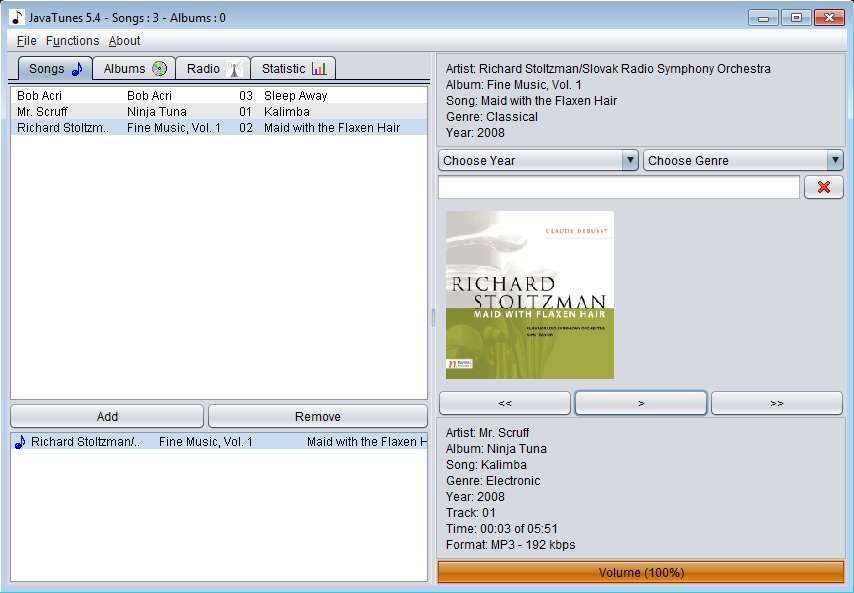
Task: Switch to the Albums tab
Action: coord(134,69)
